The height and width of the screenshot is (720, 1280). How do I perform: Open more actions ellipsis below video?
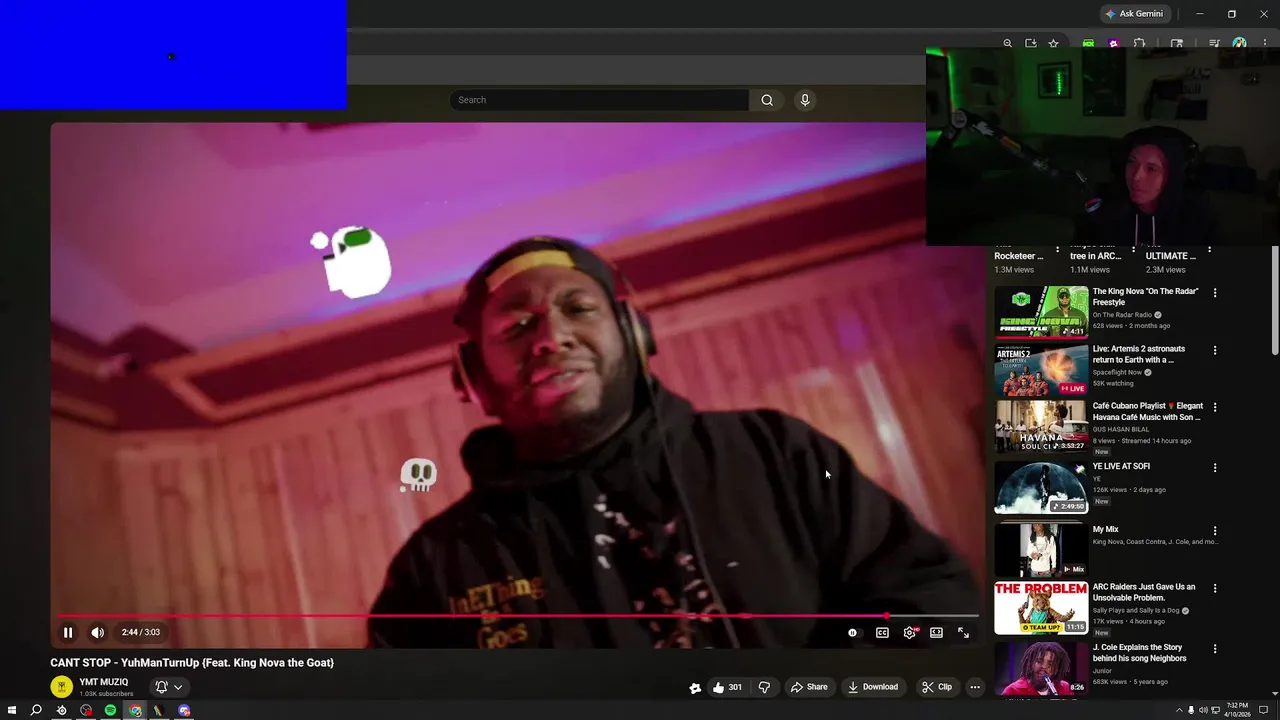pos(975,687)
